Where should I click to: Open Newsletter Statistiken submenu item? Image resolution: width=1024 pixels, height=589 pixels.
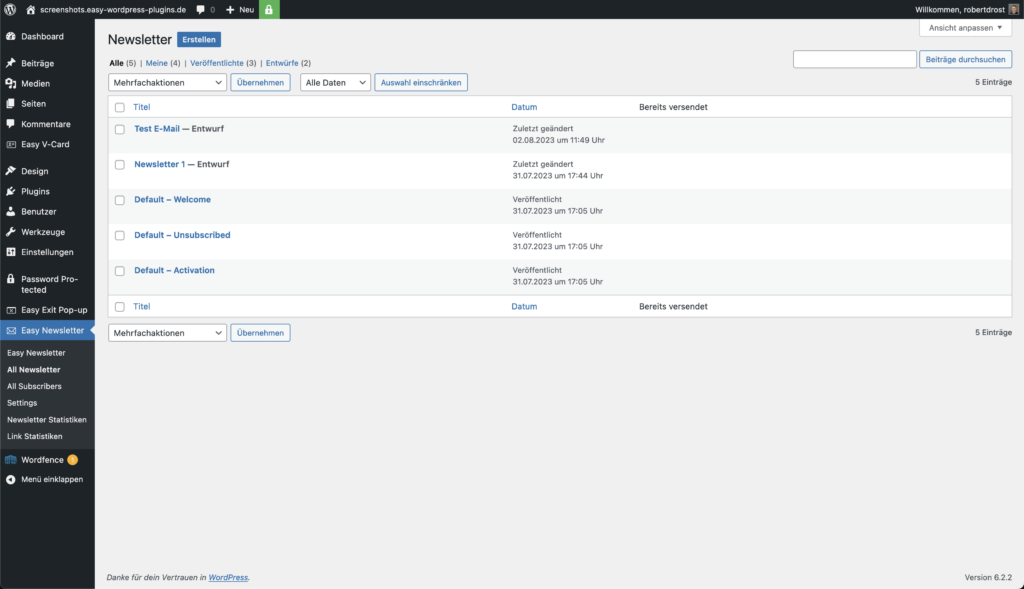pos(46,420)
